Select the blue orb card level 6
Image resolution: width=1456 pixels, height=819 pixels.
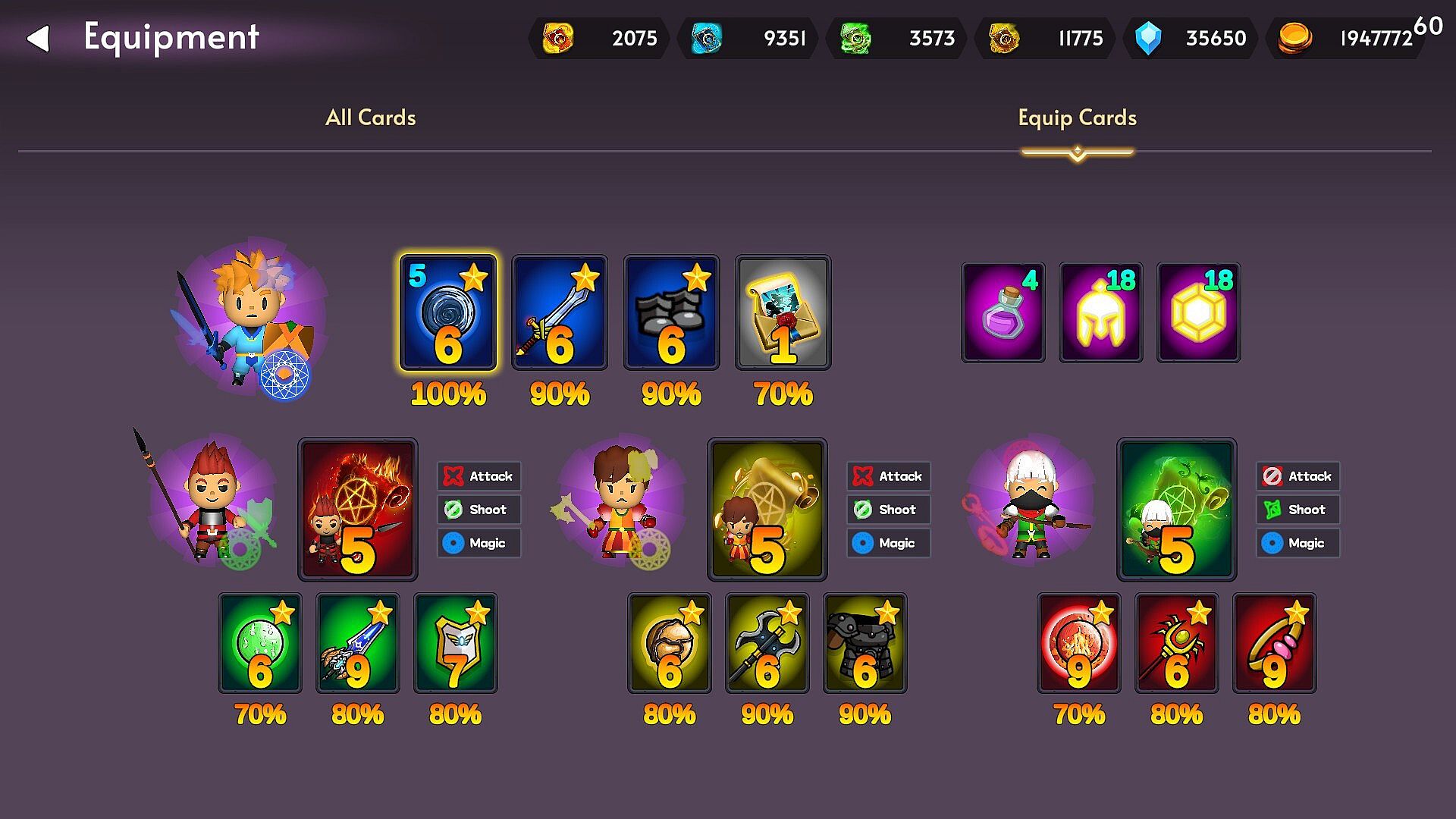(x=448, y=312)
